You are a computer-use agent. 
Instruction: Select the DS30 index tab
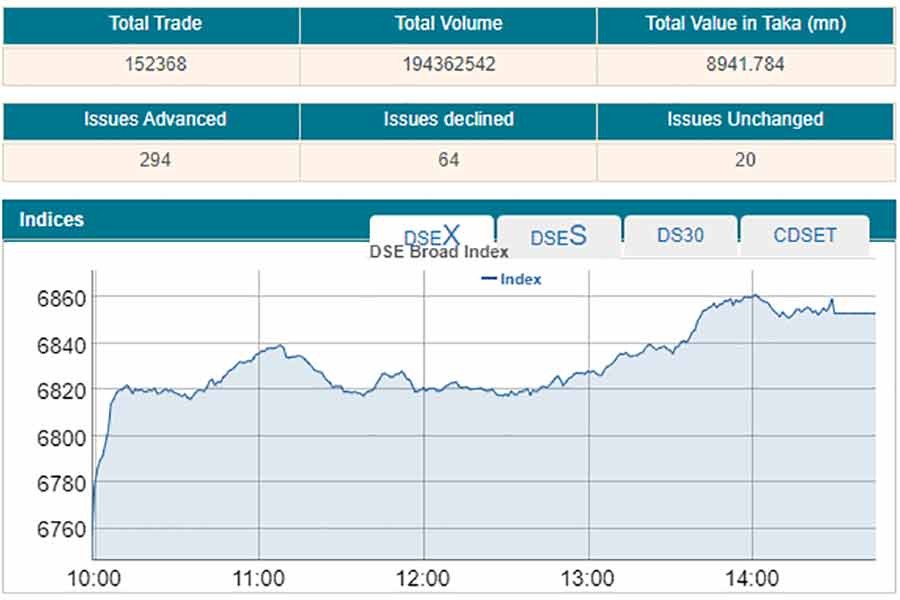point(680,235)
